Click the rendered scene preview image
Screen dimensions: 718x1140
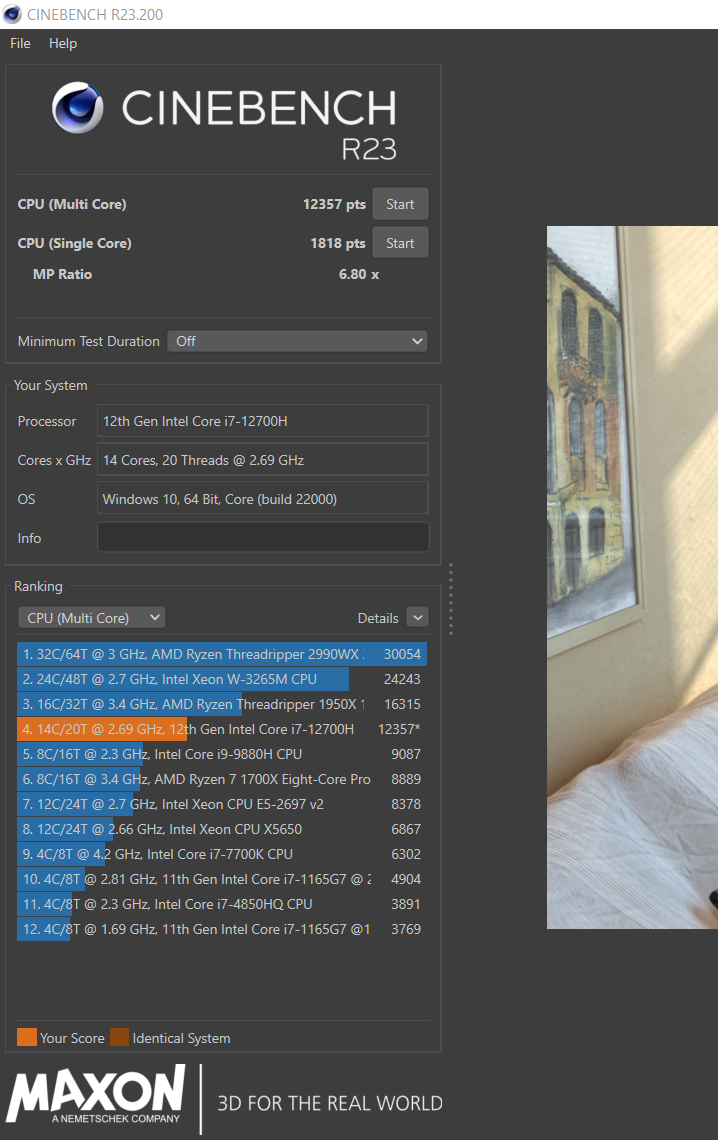pos(632,577)
